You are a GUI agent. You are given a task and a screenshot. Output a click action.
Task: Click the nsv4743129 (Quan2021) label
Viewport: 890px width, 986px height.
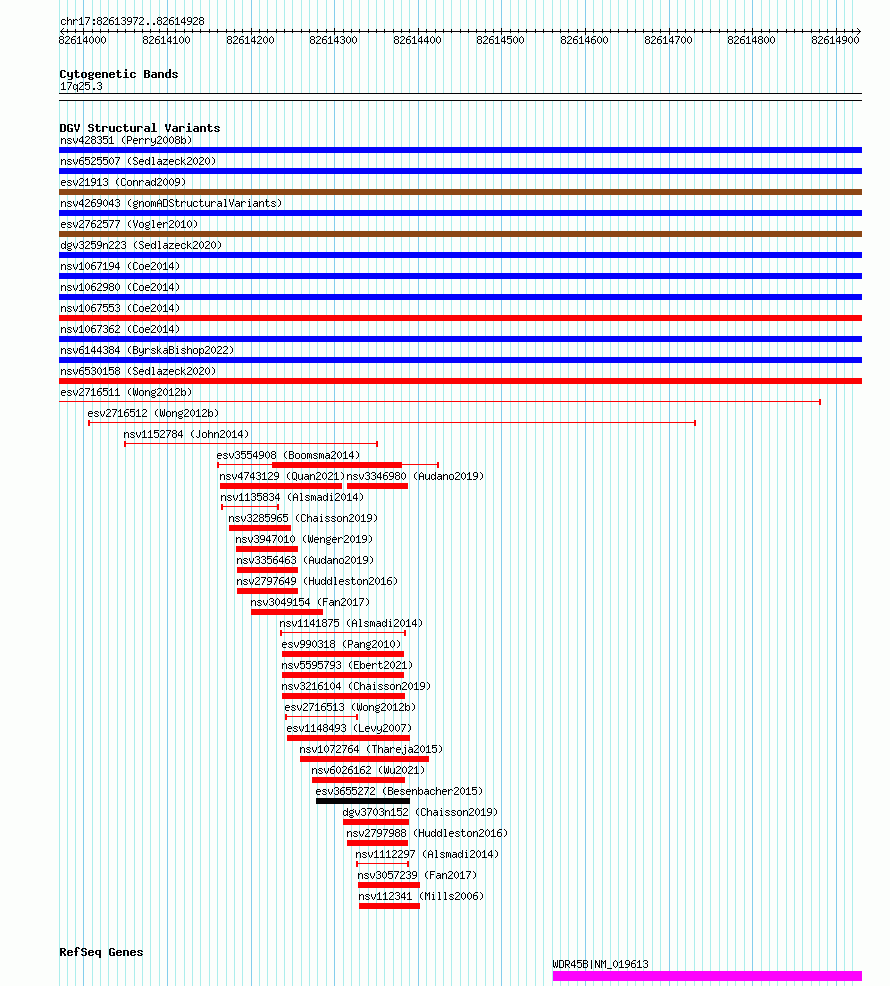pyautogui.click(x=282, y=476)
